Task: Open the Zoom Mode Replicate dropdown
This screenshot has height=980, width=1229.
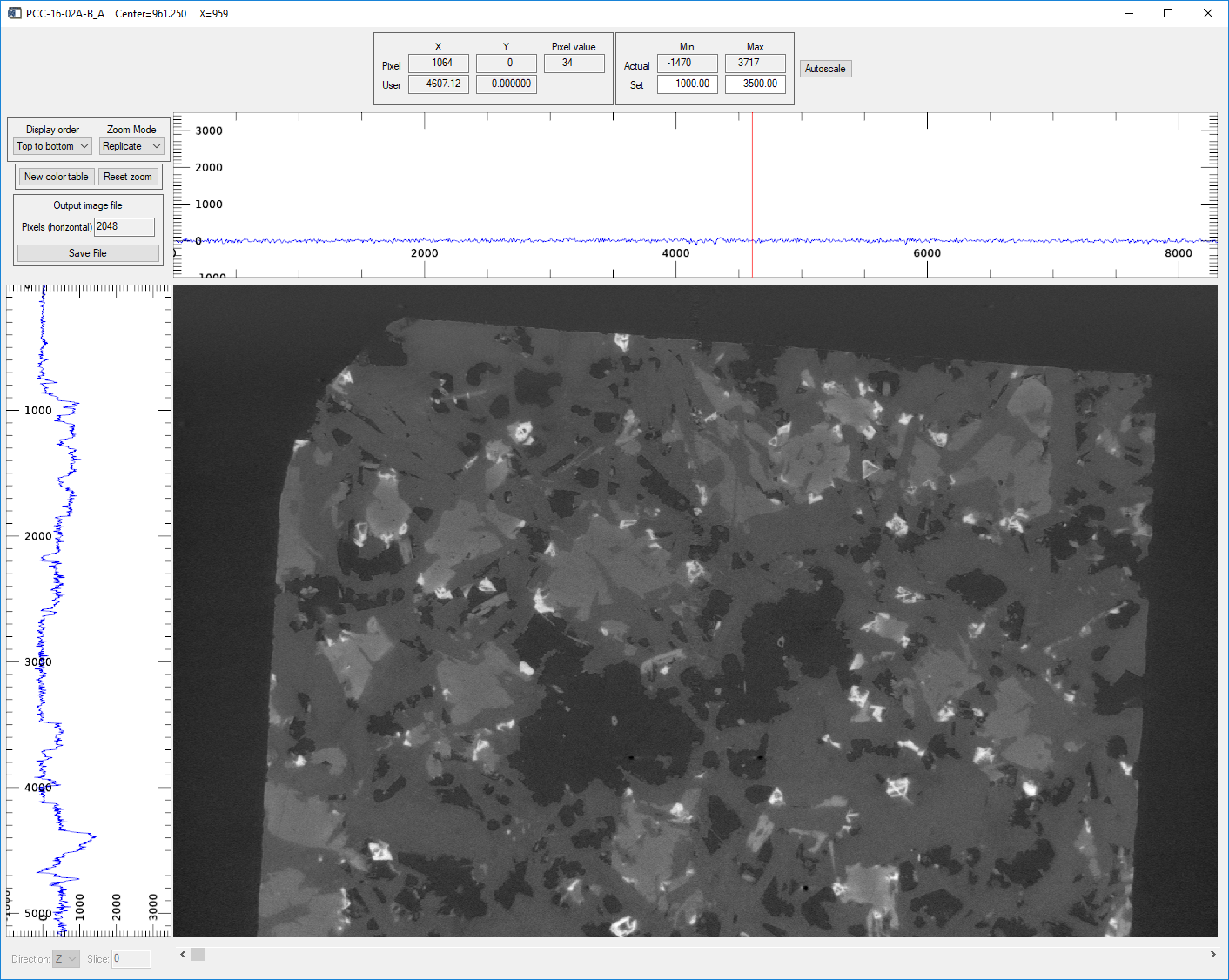Action: 131,146
